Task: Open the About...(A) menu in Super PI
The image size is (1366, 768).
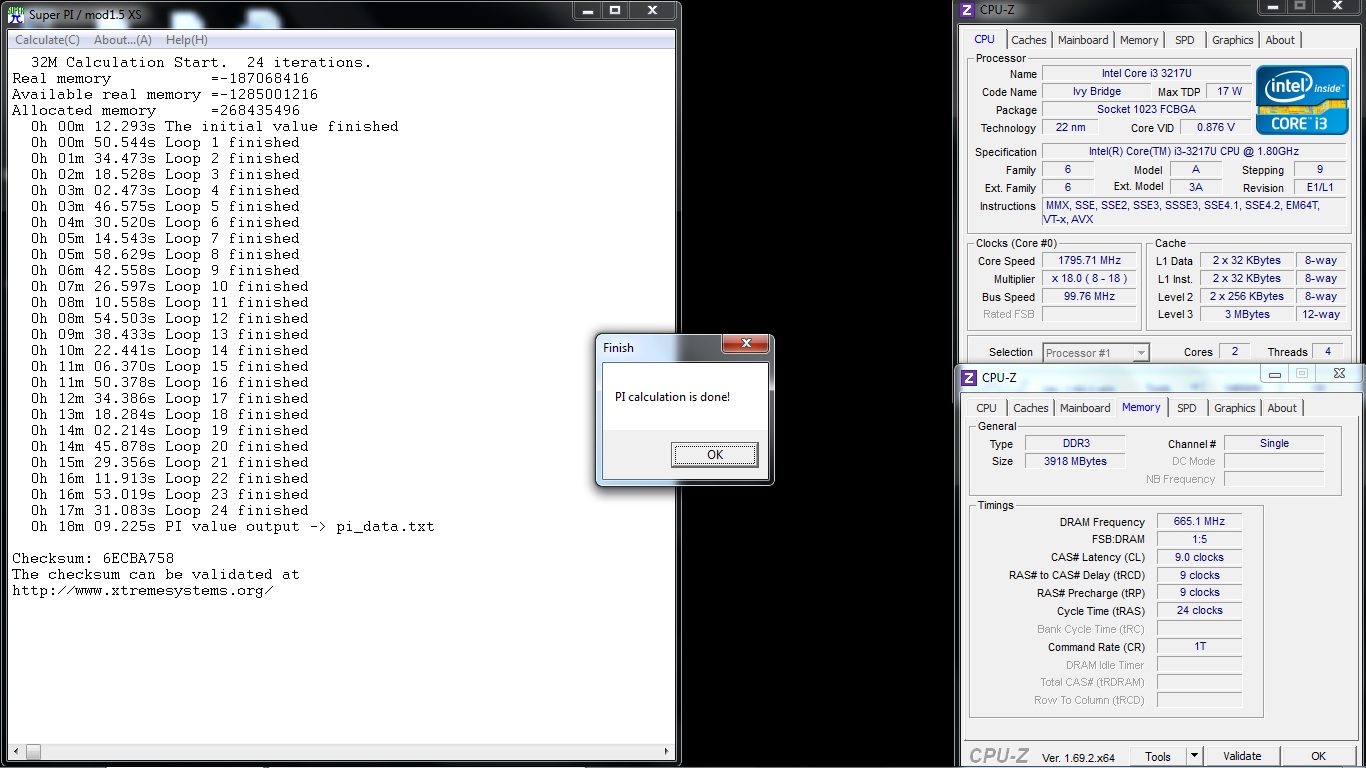Action: point(123,40)
